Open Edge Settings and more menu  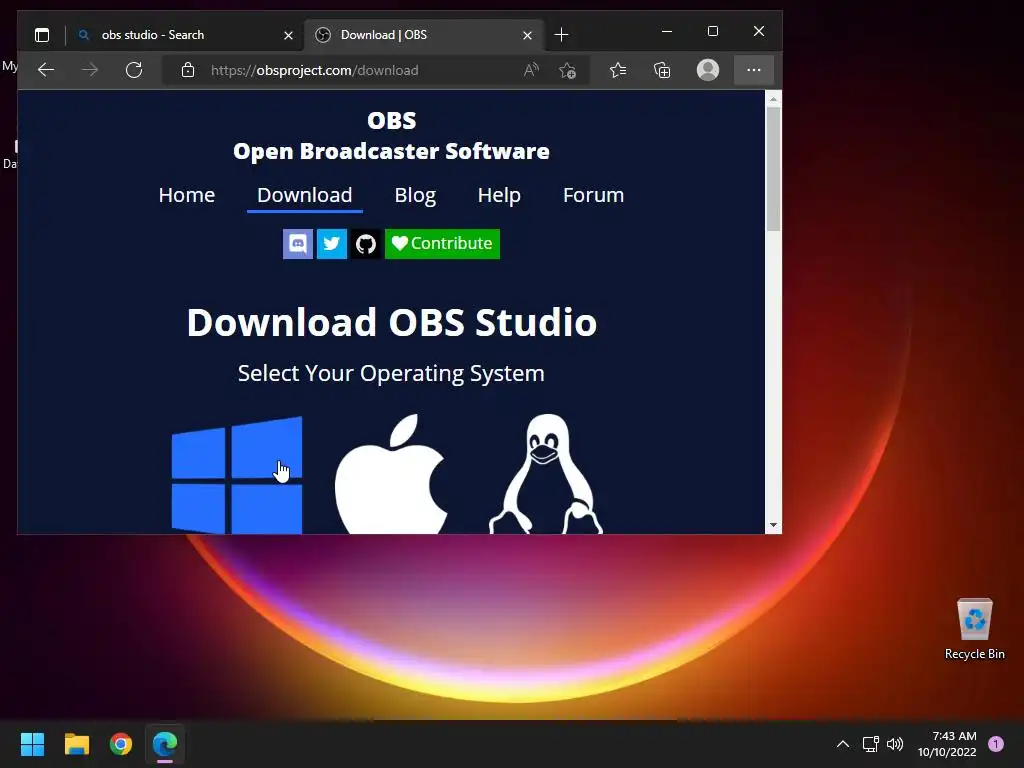coord(754,70)
